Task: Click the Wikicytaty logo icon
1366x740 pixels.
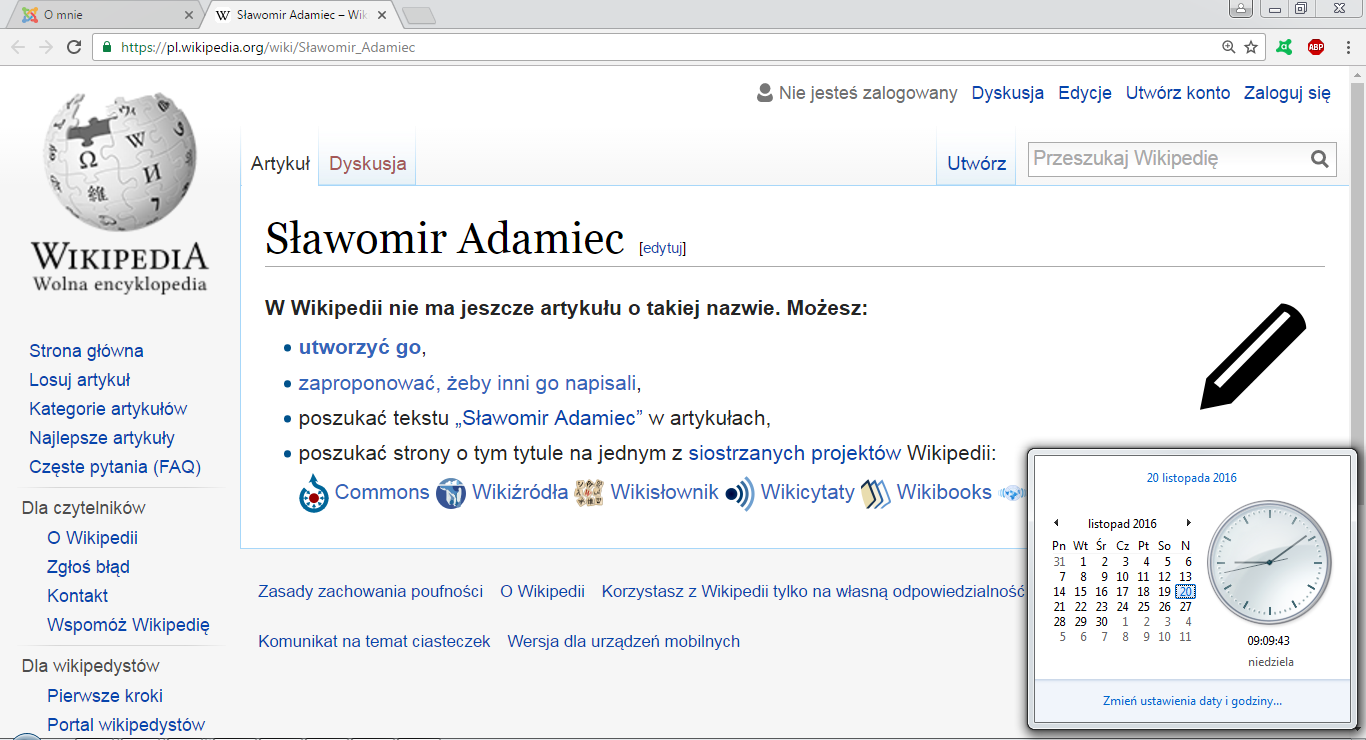Action: (739, 493)
